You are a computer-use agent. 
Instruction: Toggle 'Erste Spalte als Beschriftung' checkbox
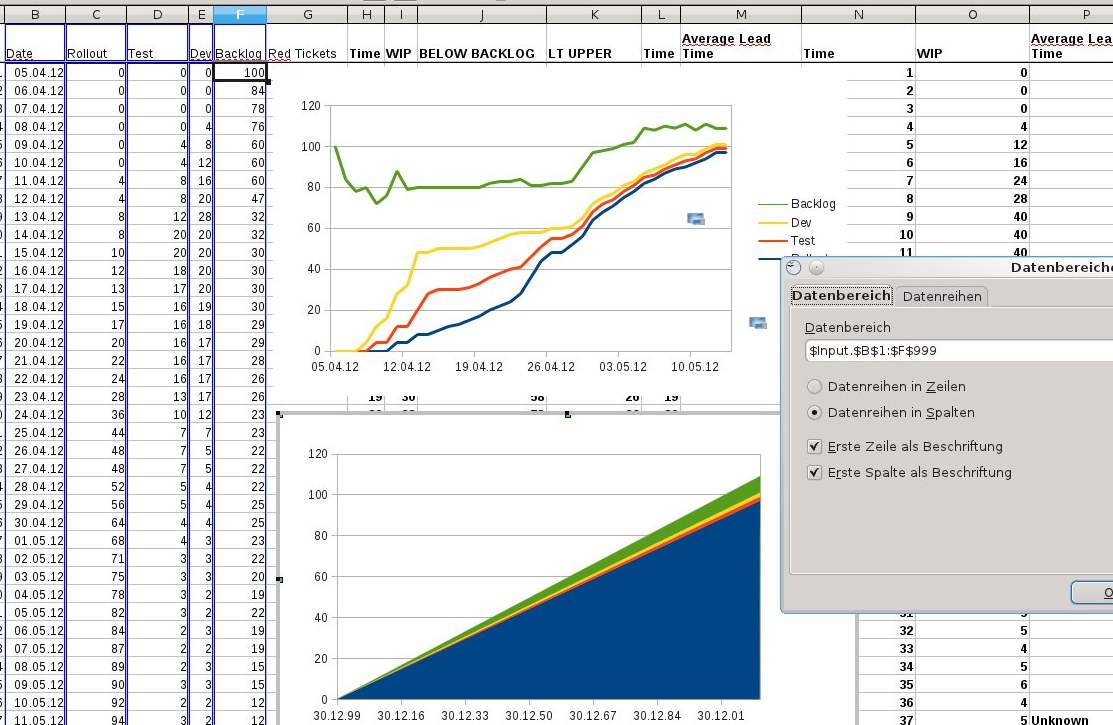pyautogui.click(x=815, y=472)
